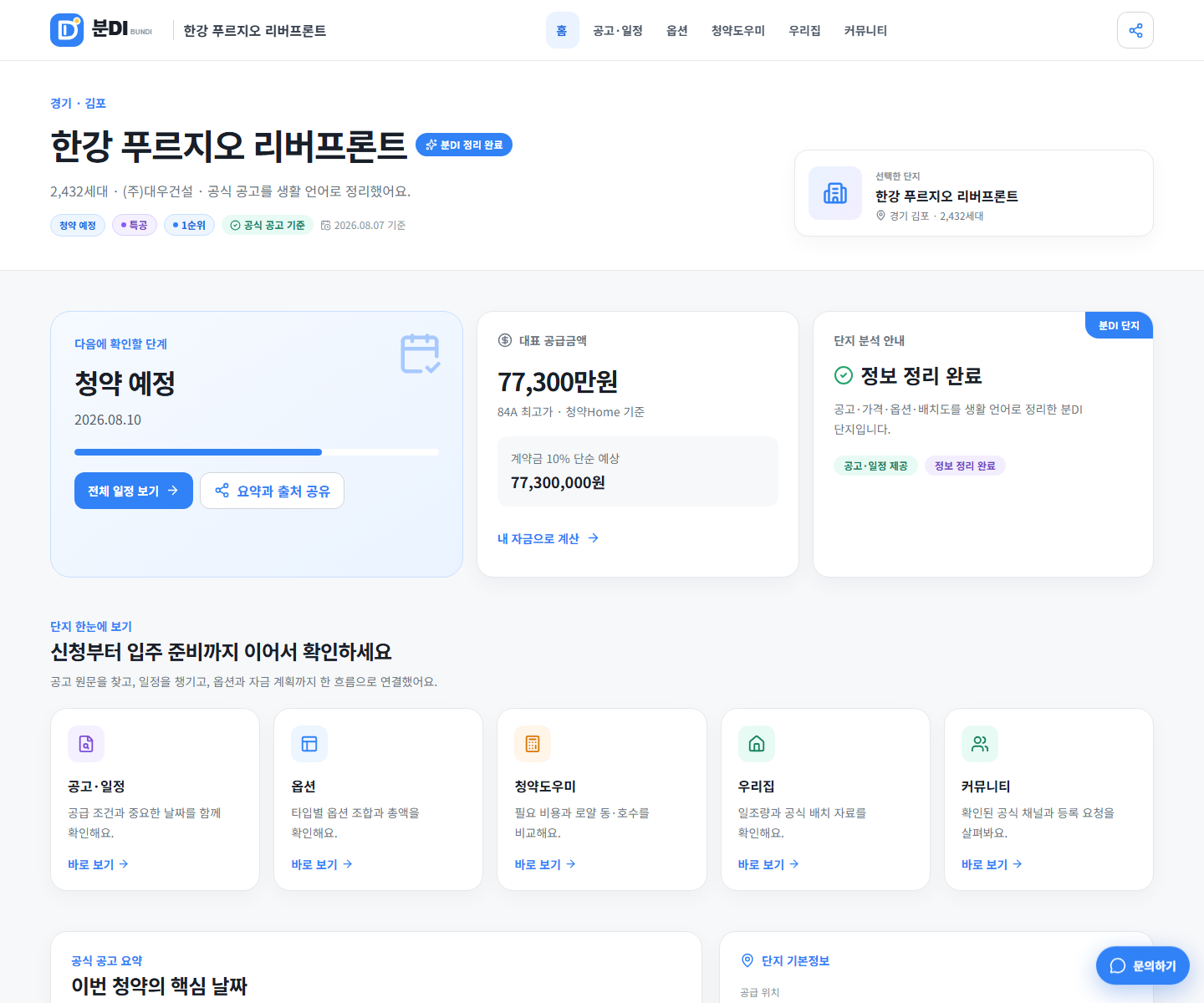1204x1003 pixels.
Task: Click the 분DI 단지 corner badge
Action: click(x=1119, y=325)
